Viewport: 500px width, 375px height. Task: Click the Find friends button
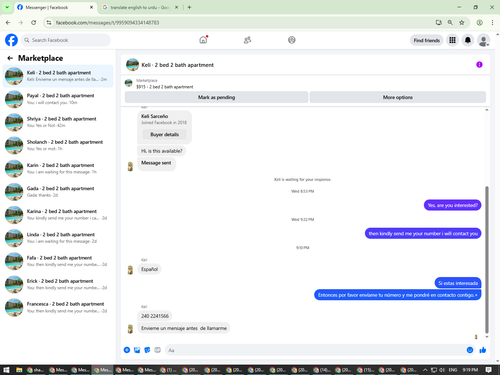(x=427, y=40)
